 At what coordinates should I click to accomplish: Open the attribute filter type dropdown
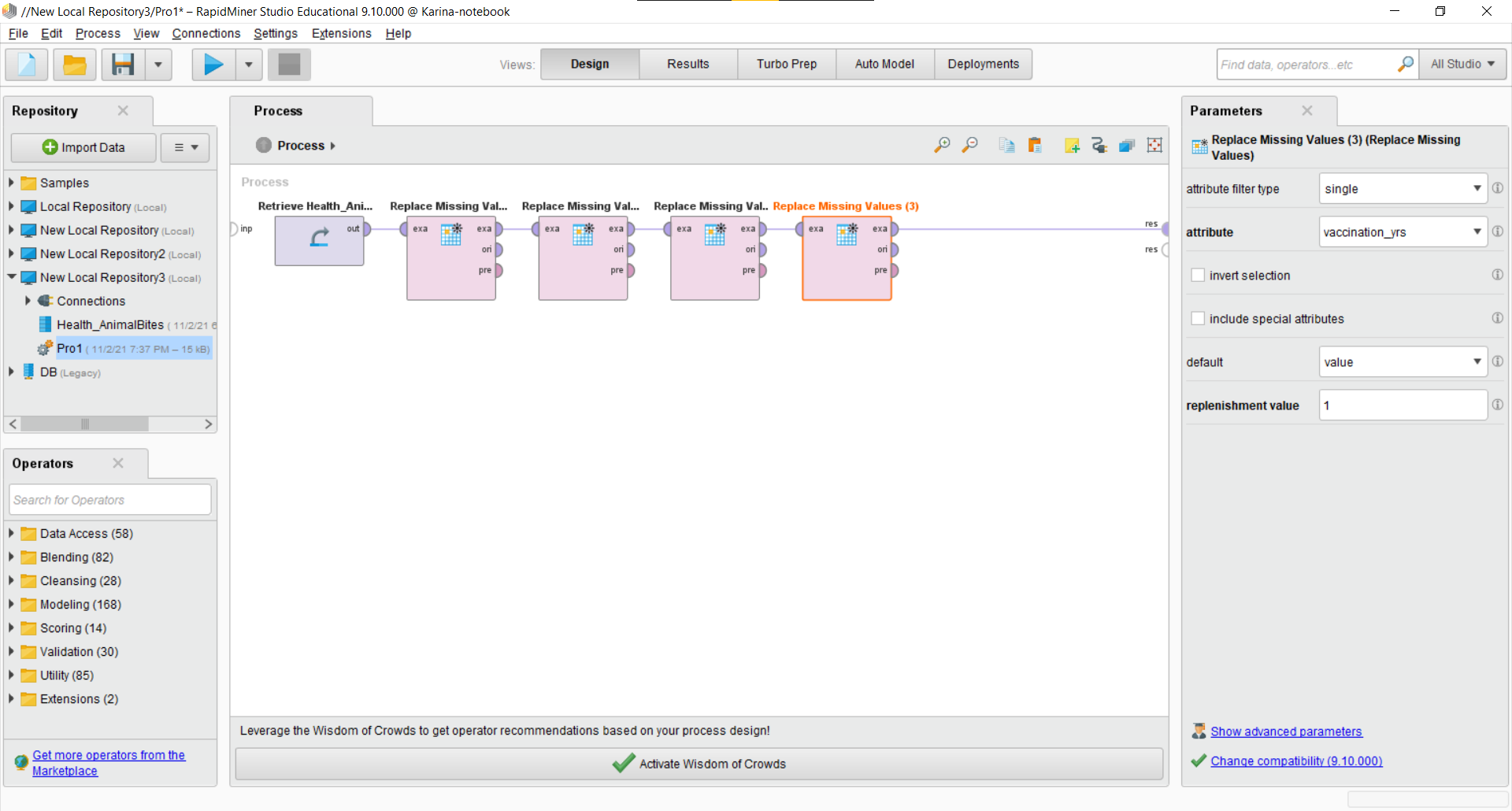1403,189
